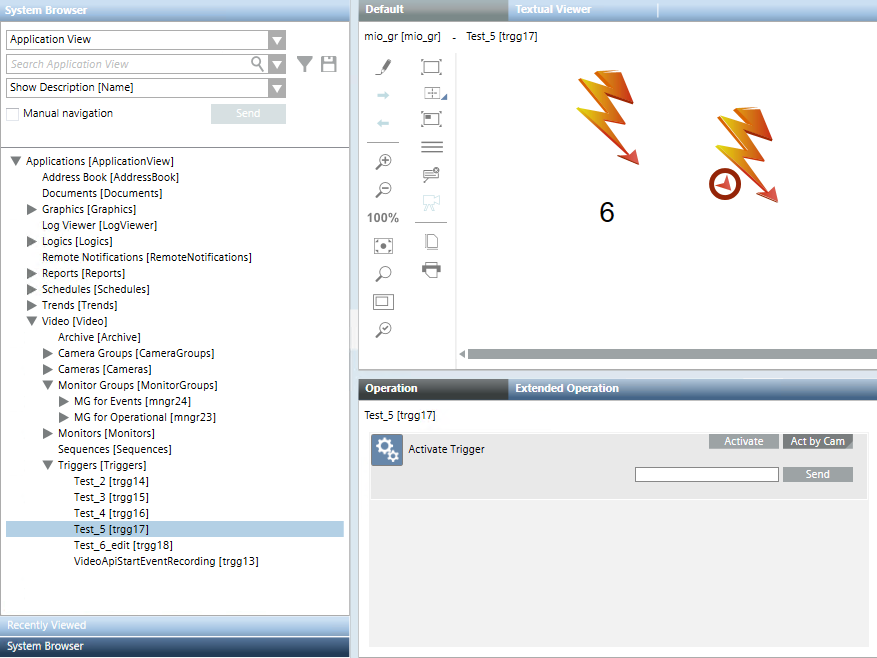Click the zoom out magnifier icon
877x658 pixels.
click(383, 189)
